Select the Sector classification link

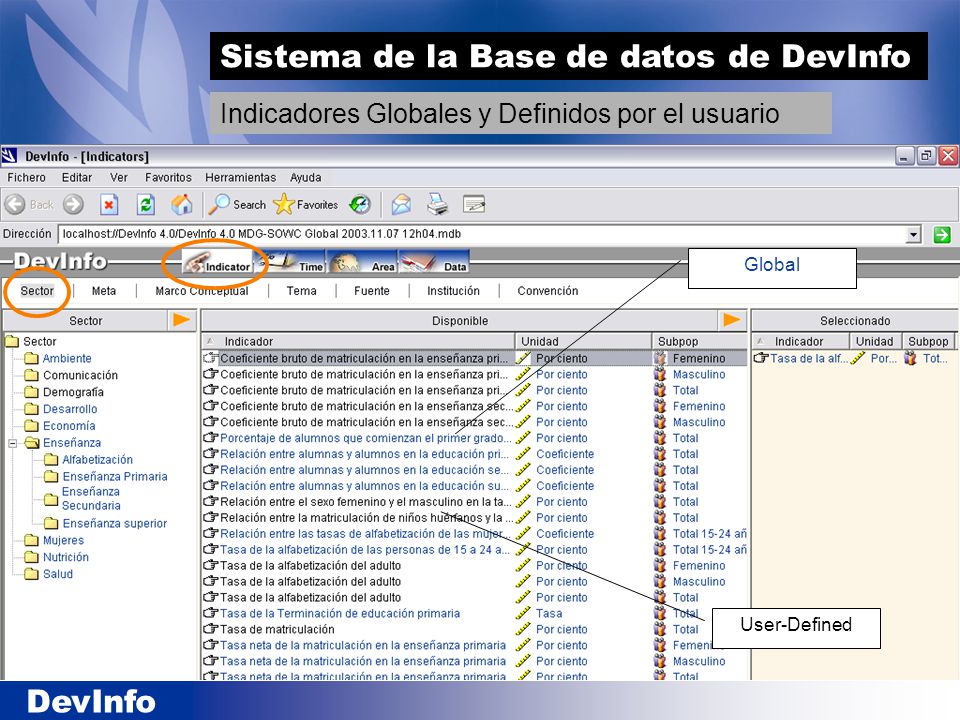coord(37,291)
